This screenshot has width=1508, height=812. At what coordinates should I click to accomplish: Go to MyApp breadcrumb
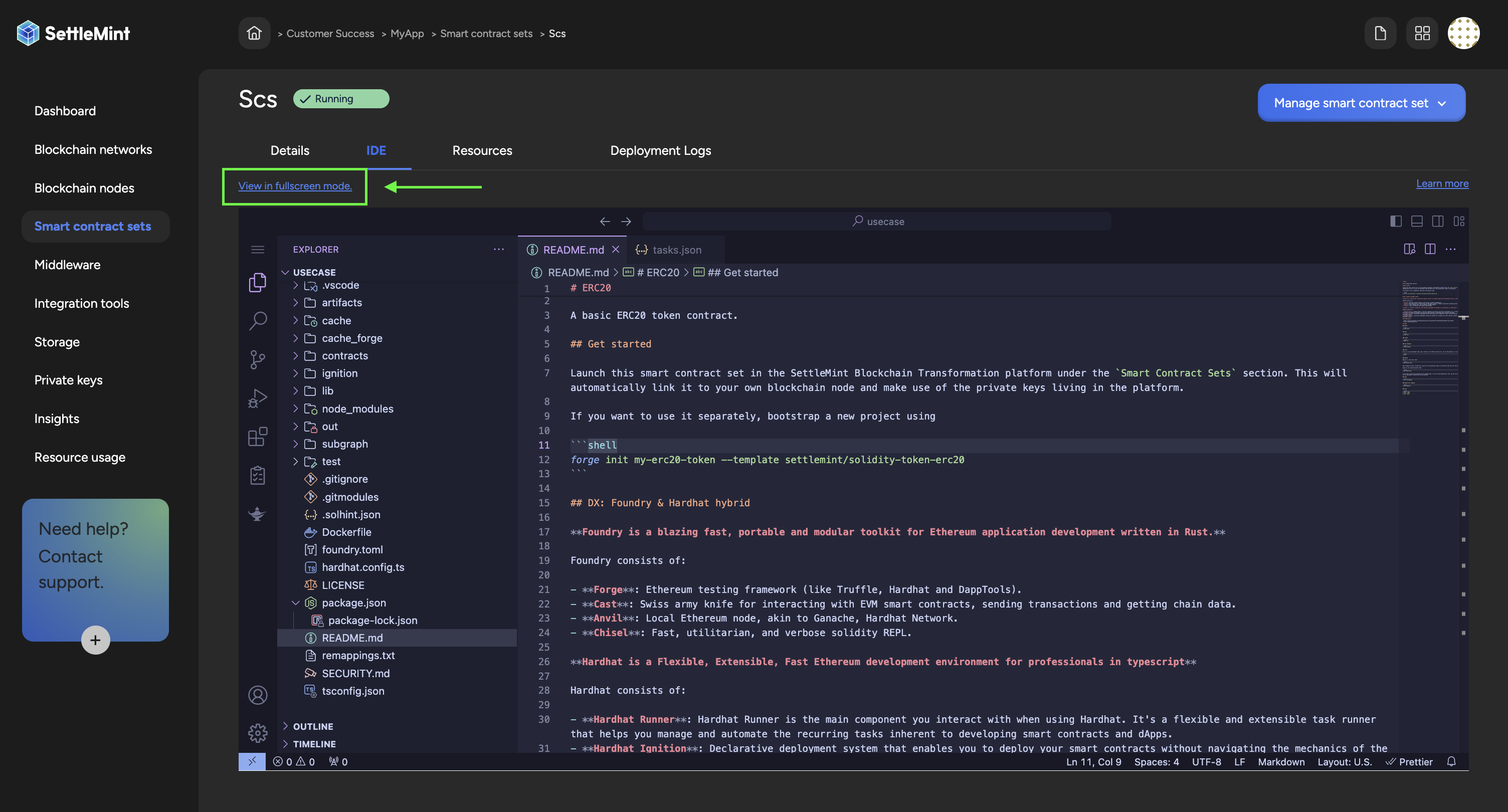click(407, 34)
